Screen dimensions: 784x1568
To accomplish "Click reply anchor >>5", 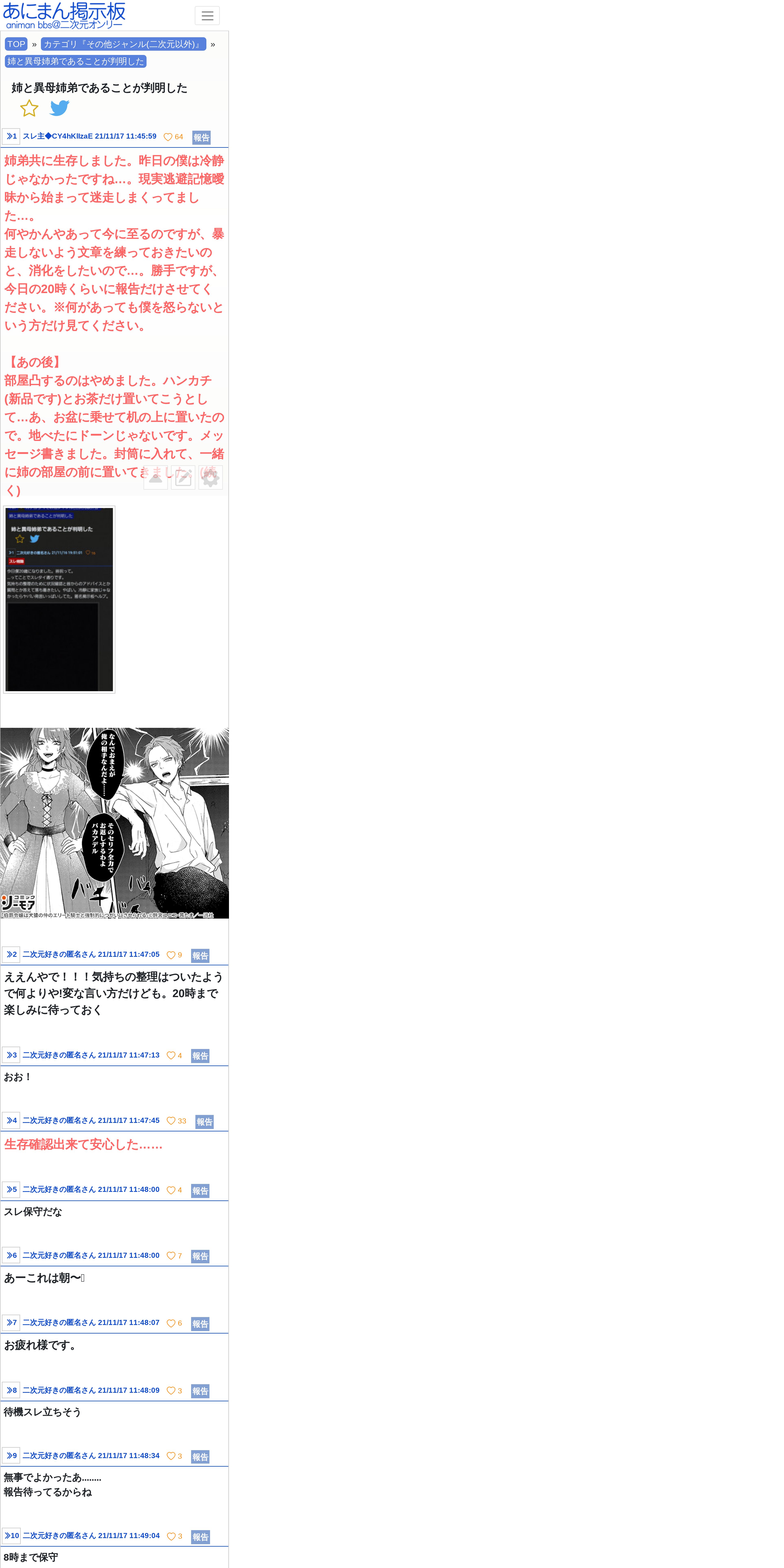I will (x=11, y=1189).
